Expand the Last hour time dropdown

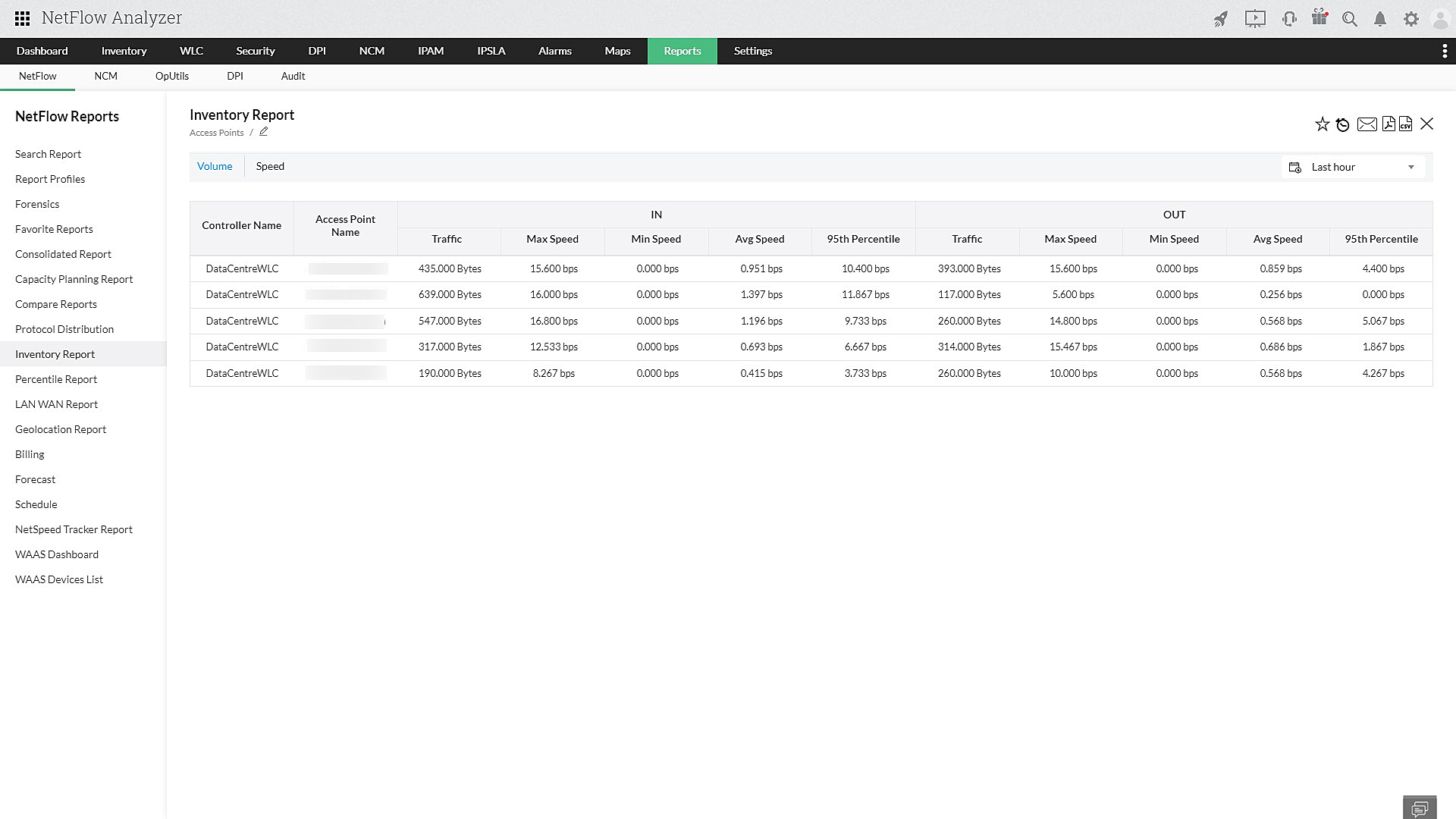click(x=1354, y=167)
